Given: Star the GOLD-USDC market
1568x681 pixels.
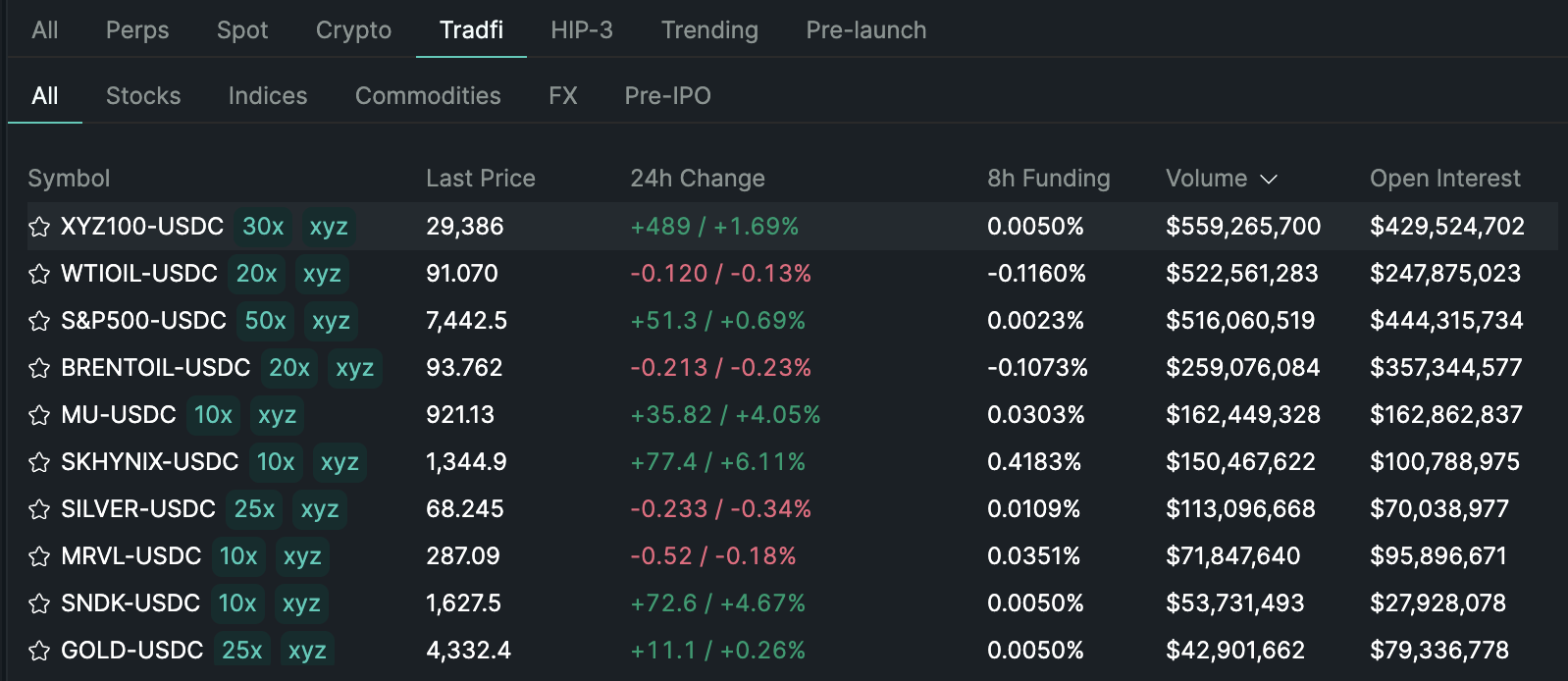Looking at the screenshot, I should pyautogui.click(x=39, y=651).
